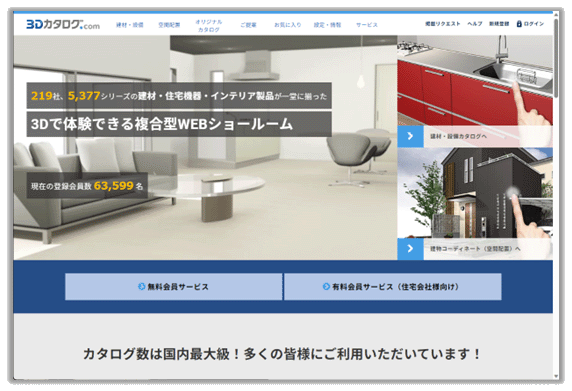Click the circle arrow icon on 有料会員サービス
Viewport: 572px width, 391px height.
(326, 287)
